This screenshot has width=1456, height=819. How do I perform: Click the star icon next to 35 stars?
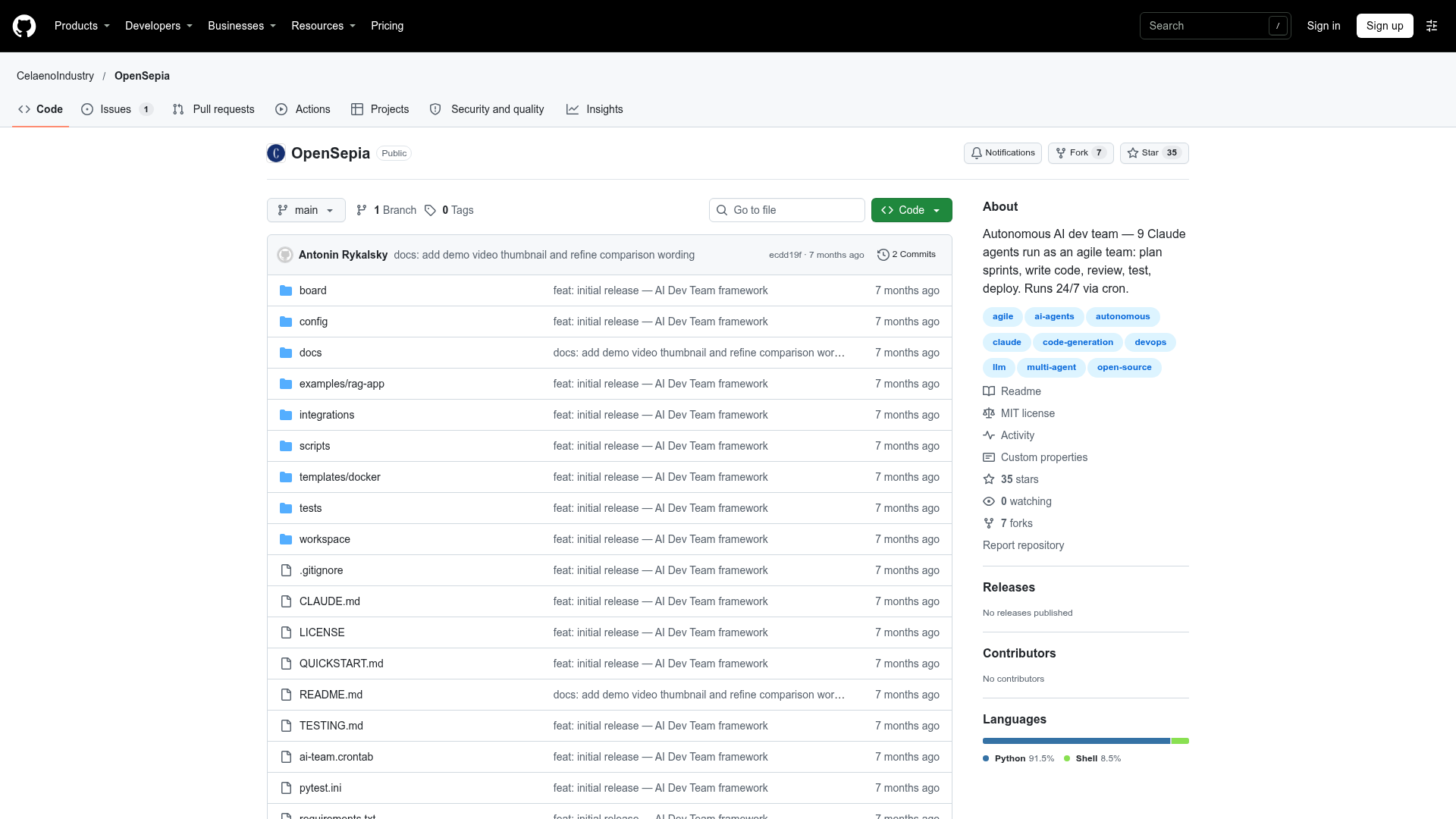tap(989, 479)
